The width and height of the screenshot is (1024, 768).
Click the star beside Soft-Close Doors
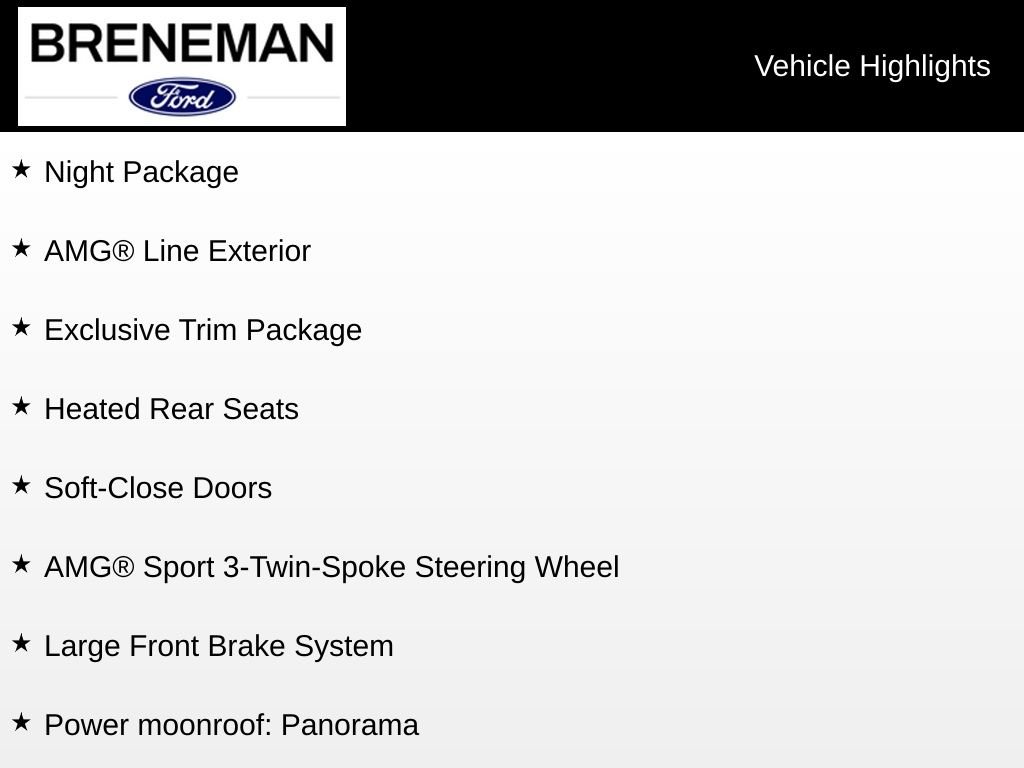tap(22, 485)
